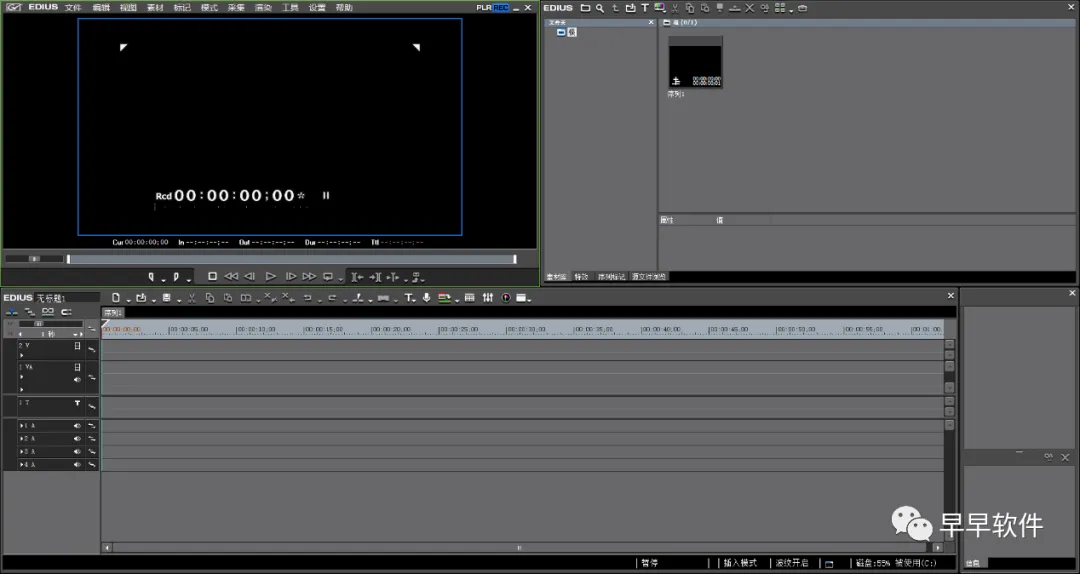
Task: Select the 序列1 sequence tab
Action: [112, 313]
